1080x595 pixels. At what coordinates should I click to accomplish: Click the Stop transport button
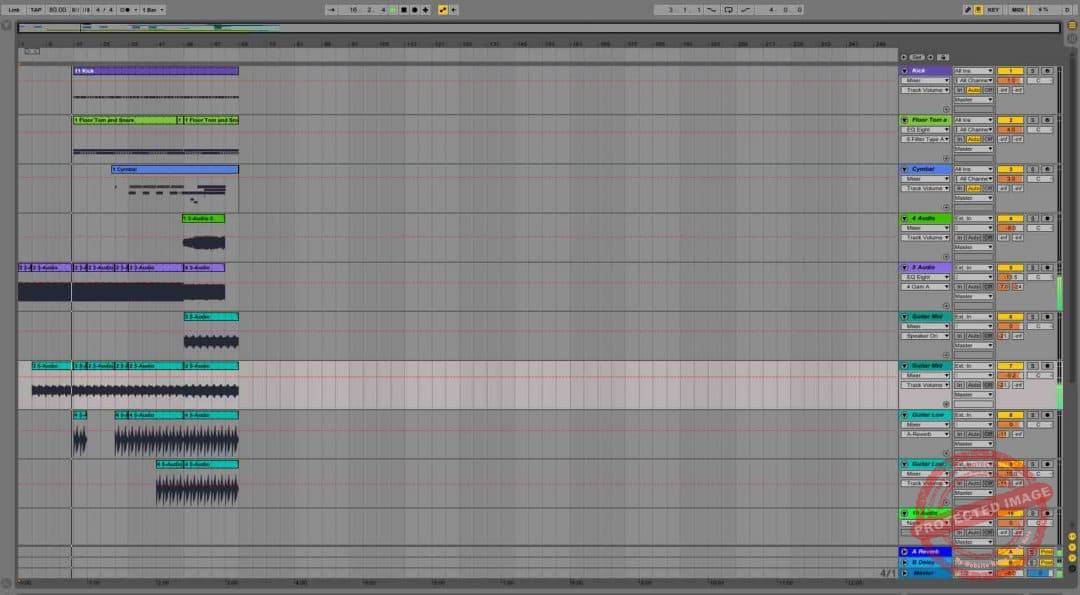[404, 9]
